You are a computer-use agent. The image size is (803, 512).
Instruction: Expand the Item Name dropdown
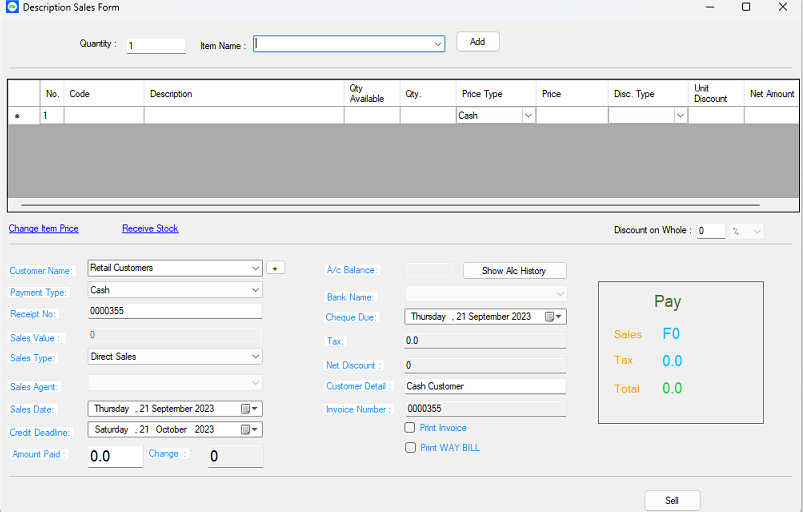(438, 44)
